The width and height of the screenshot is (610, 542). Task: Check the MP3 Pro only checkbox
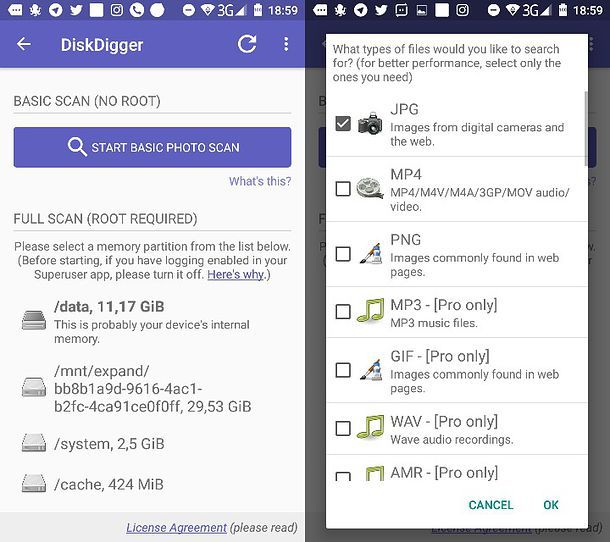(343, 311)
